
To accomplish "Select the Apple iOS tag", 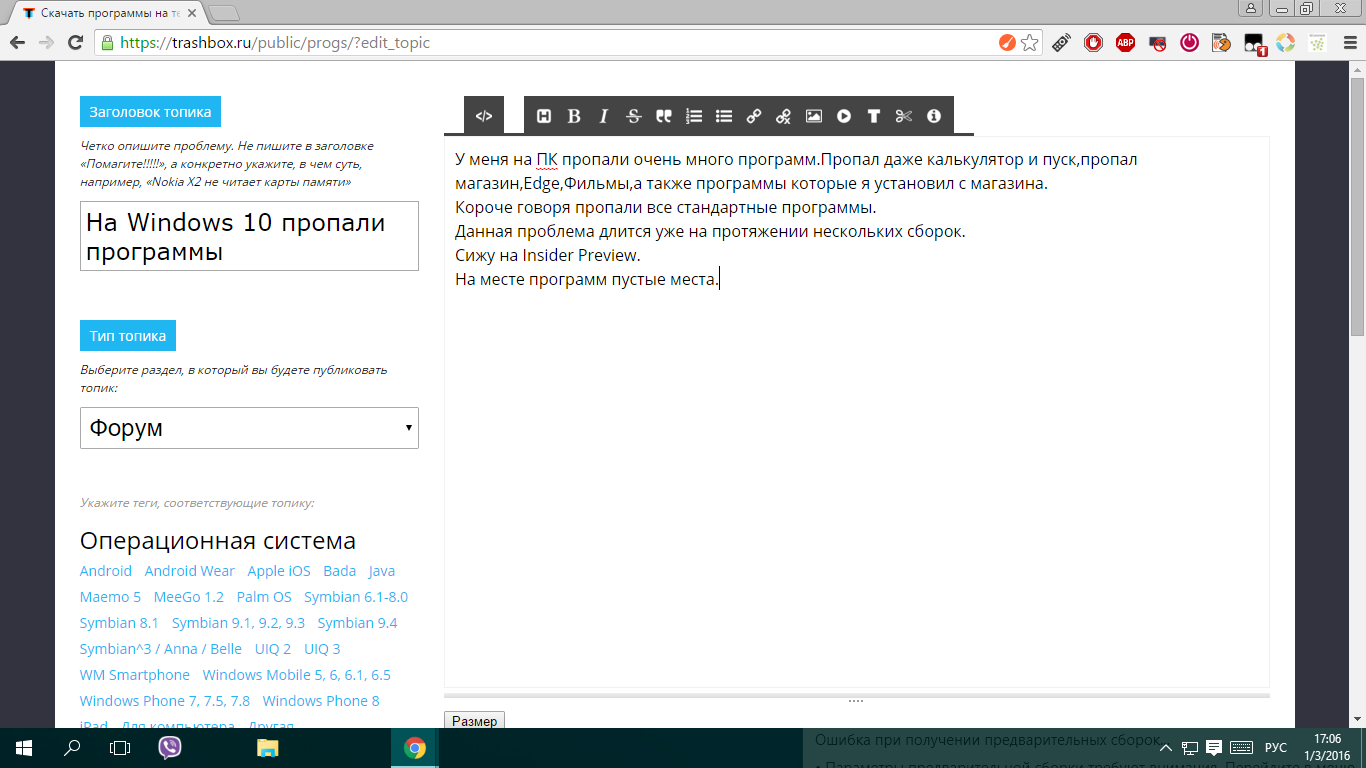I will [279, 571].
